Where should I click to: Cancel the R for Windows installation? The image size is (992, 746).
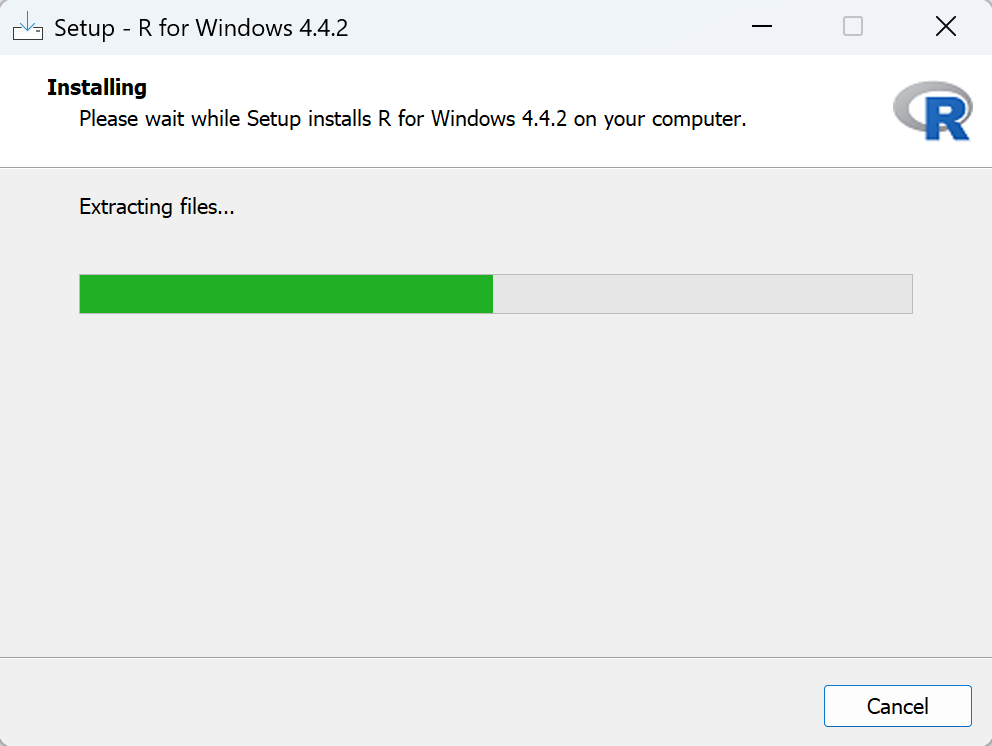tap(897, 706)
